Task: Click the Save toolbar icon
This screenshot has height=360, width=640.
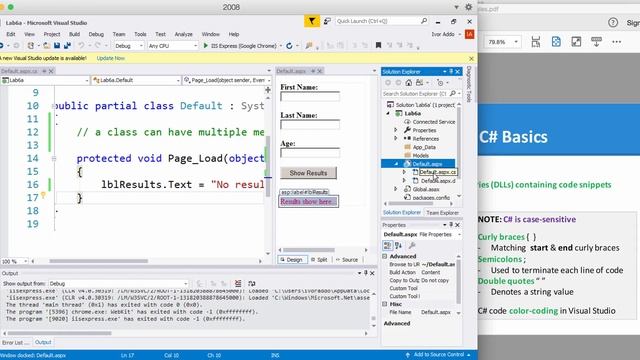Action: (57, 46)
